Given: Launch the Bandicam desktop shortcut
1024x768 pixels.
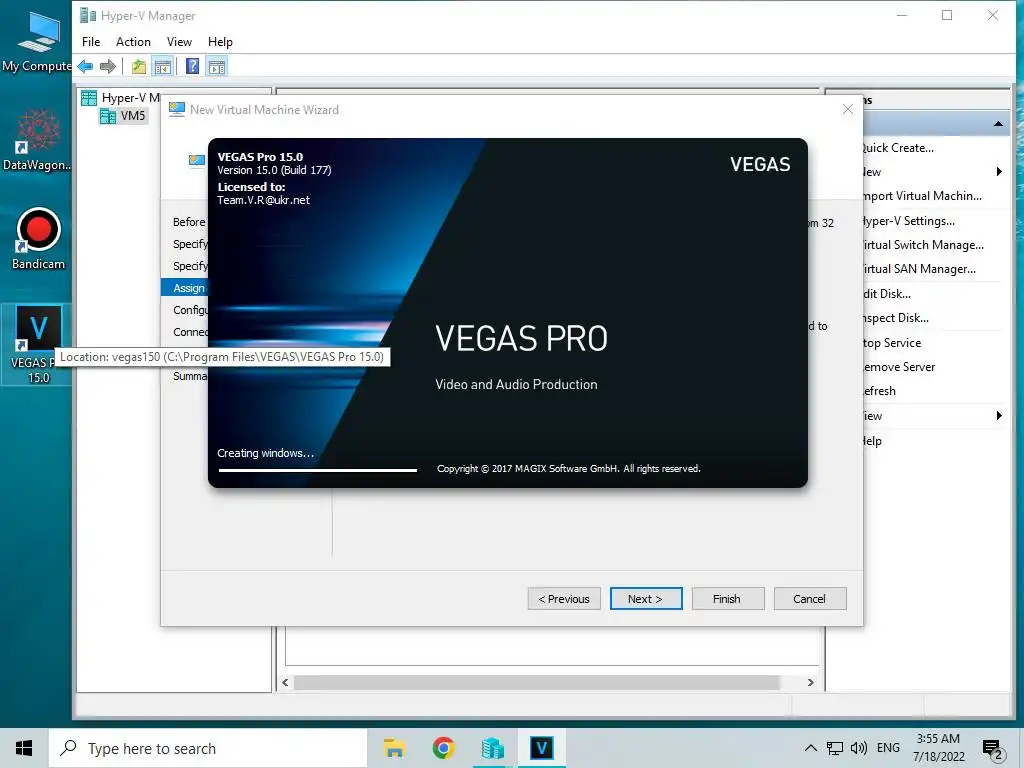Looking at the screenshot, I should [38, 238].
